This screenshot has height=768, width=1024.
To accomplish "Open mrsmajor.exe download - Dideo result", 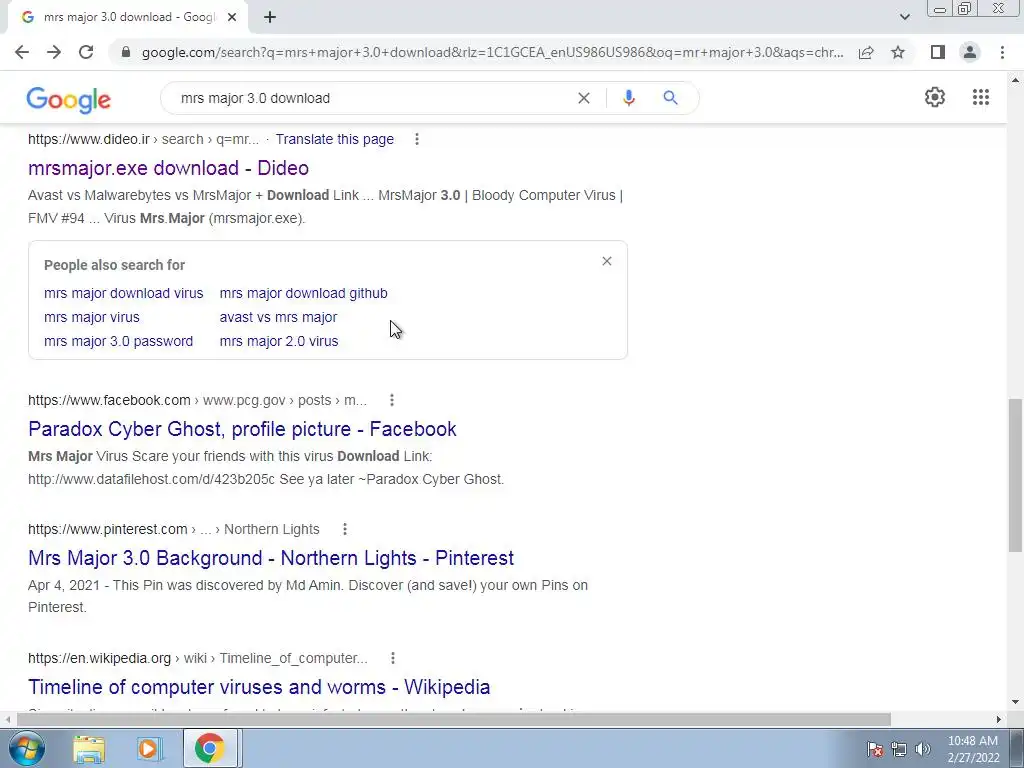I will (x=168, y=168).
